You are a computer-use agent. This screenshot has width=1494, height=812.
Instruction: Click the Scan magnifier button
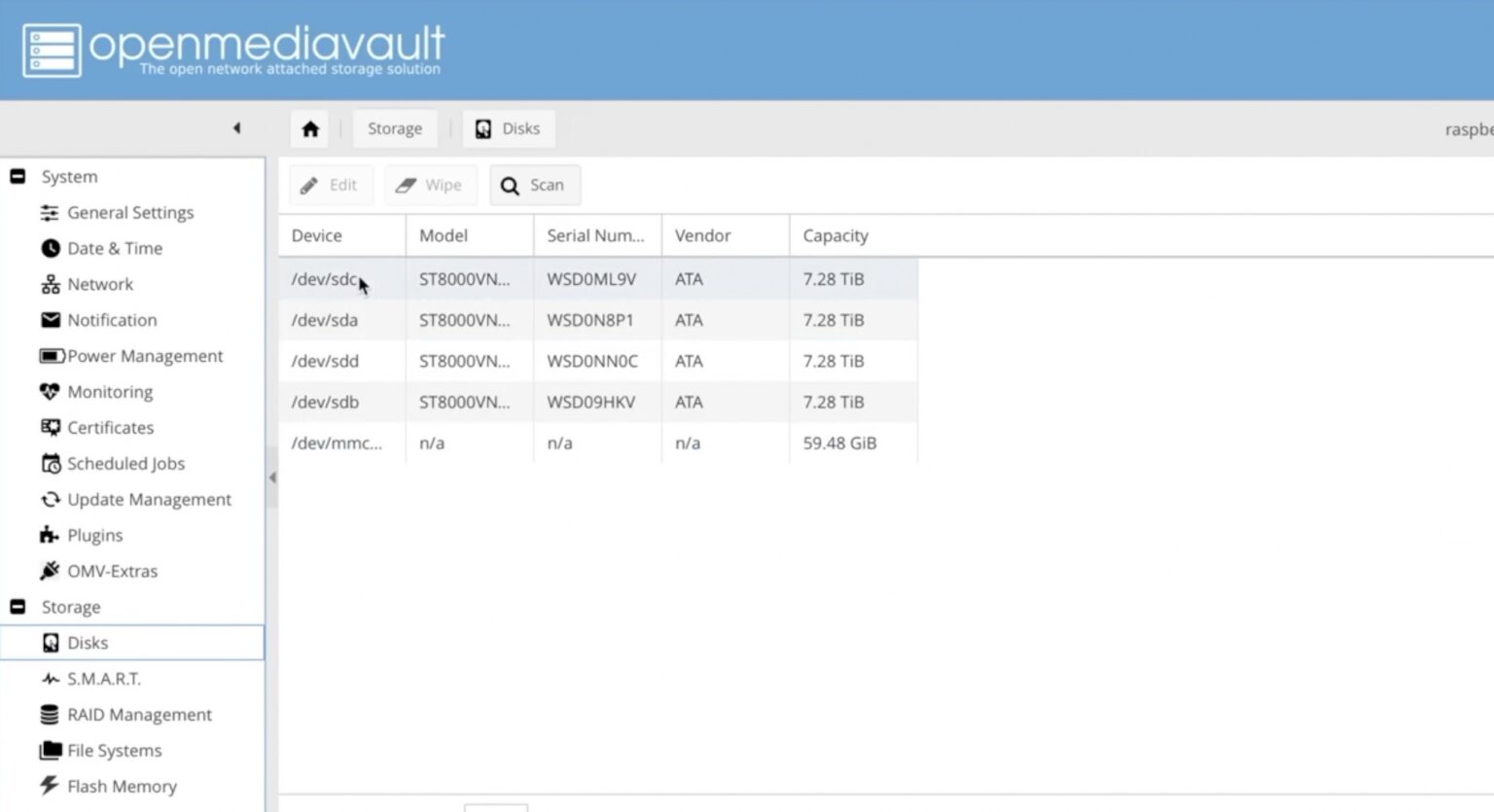coord(534,185)
